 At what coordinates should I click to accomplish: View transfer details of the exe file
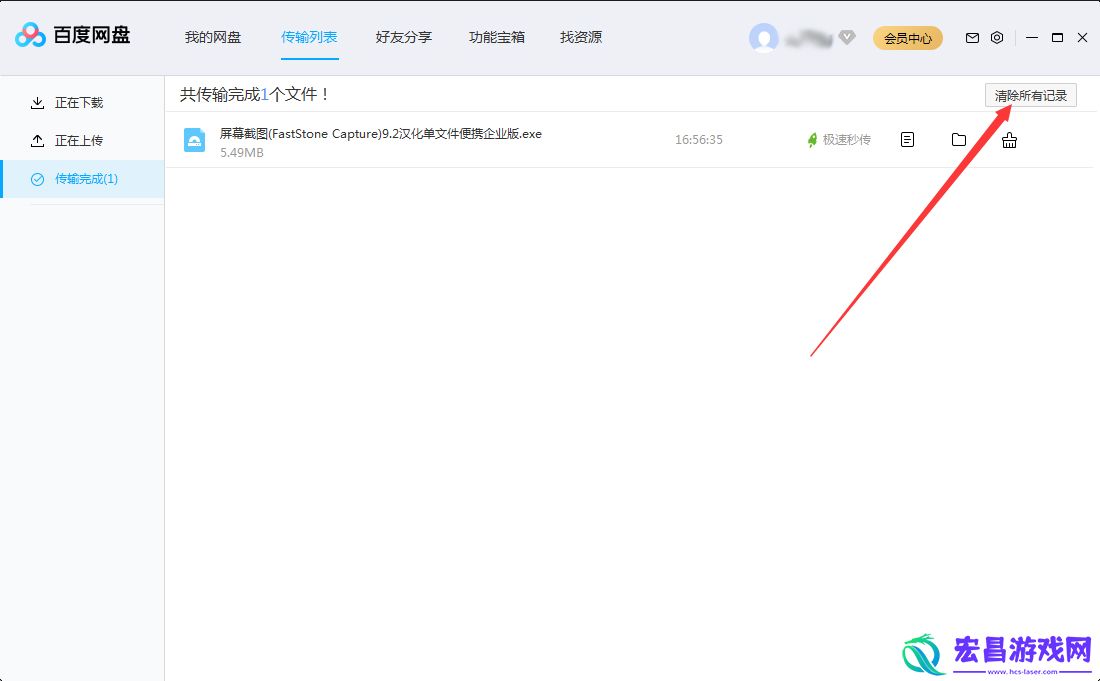(907, 140)
